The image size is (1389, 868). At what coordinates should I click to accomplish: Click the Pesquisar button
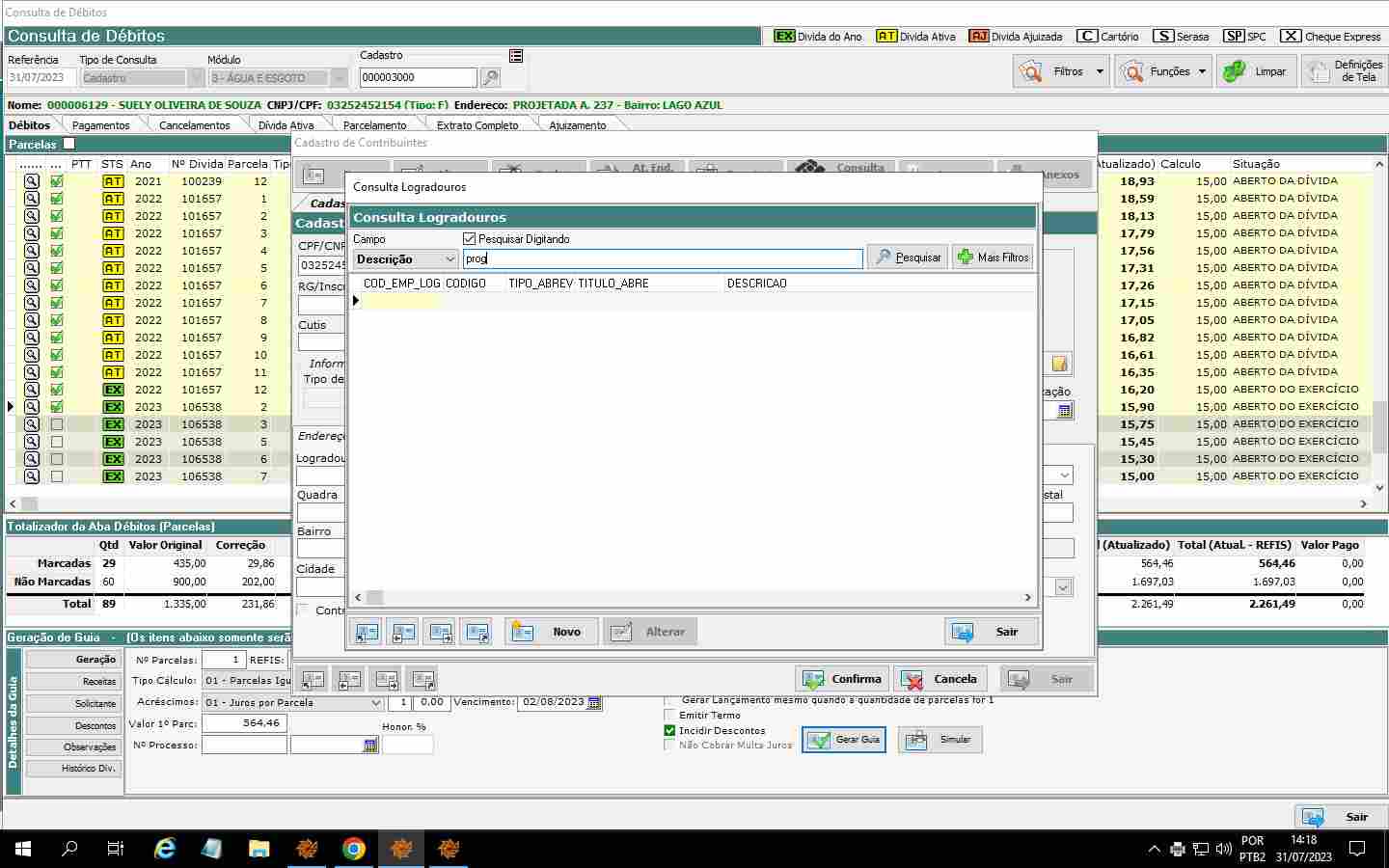click(908, 258)
